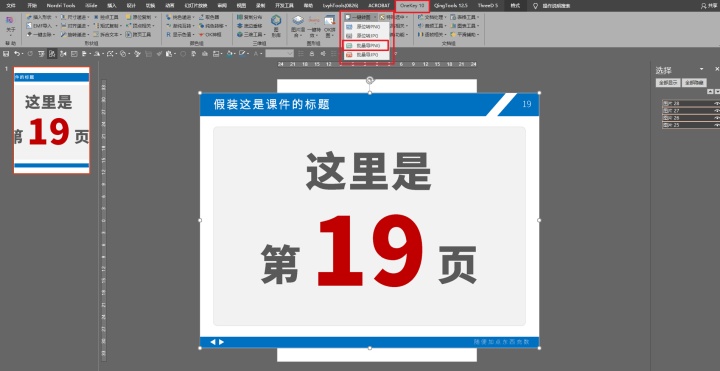
Task: Open EMF导入 dropdown
Action: click(41, 26)
